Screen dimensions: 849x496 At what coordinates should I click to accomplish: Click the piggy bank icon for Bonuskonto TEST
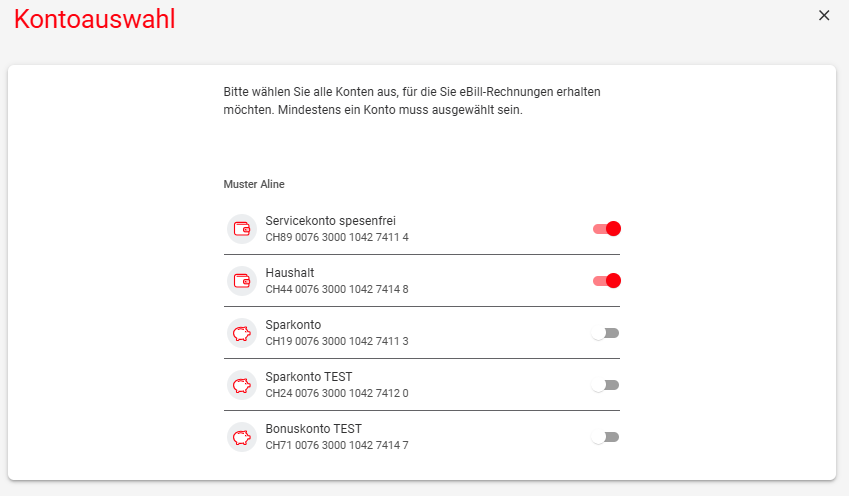point(241,437)
